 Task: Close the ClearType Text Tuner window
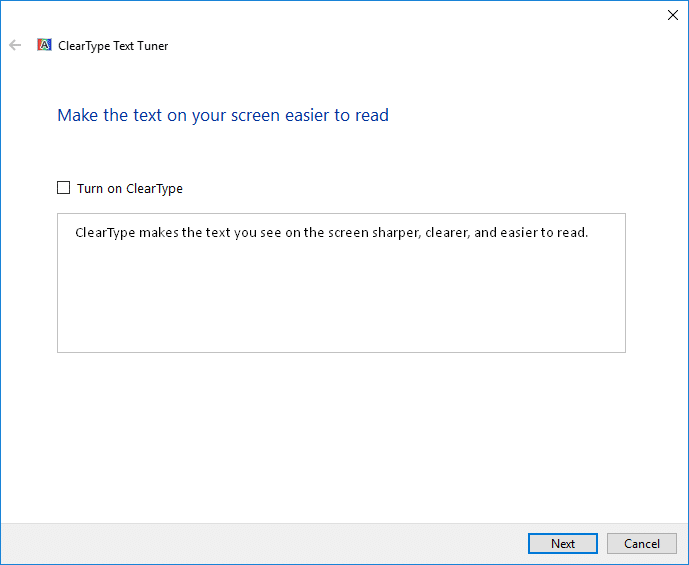[x=671, y=15]
